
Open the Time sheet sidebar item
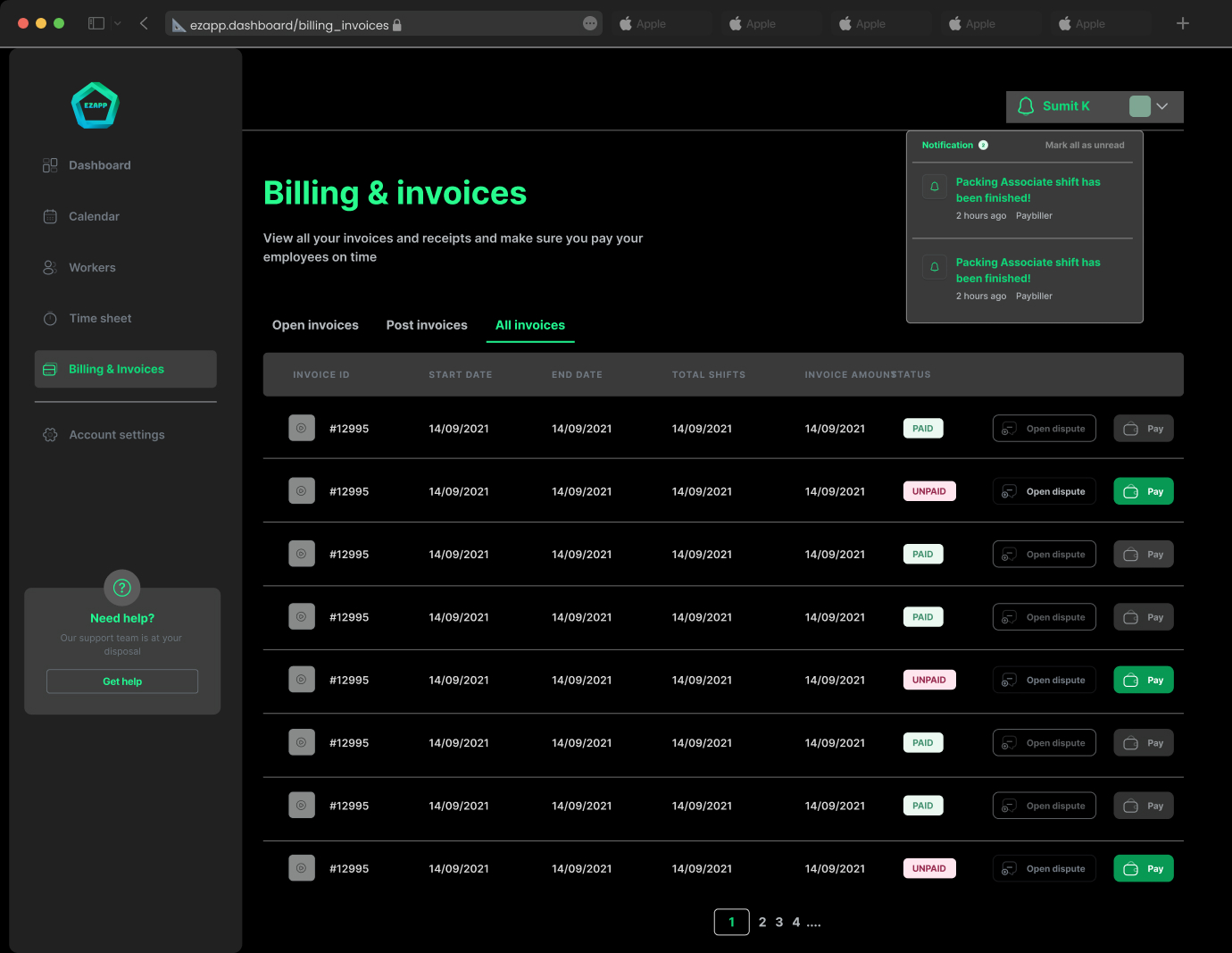coord(100,319)
